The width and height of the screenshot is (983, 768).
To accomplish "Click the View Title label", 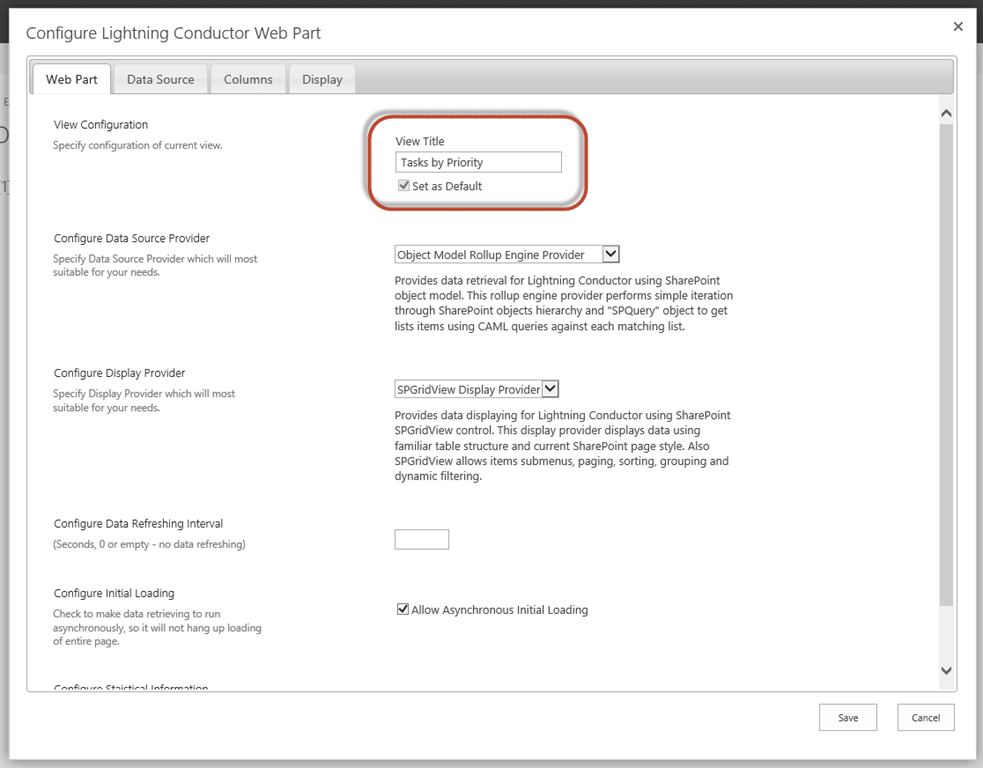I will point(419,142).
